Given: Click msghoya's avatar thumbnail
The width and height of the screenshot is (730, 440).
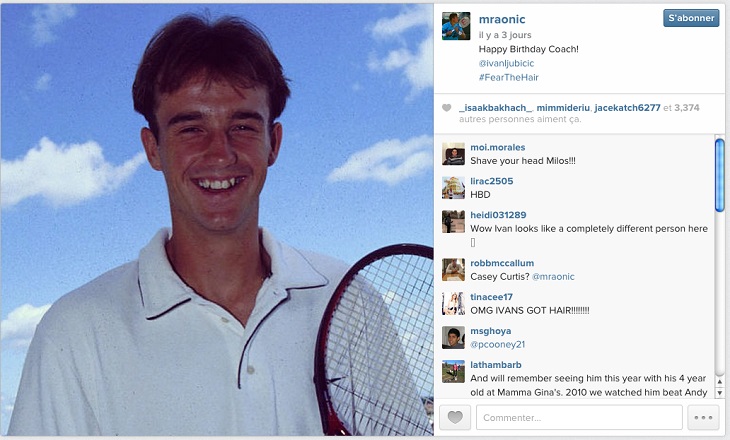Looking at the screenshot, I should (453, 338).
